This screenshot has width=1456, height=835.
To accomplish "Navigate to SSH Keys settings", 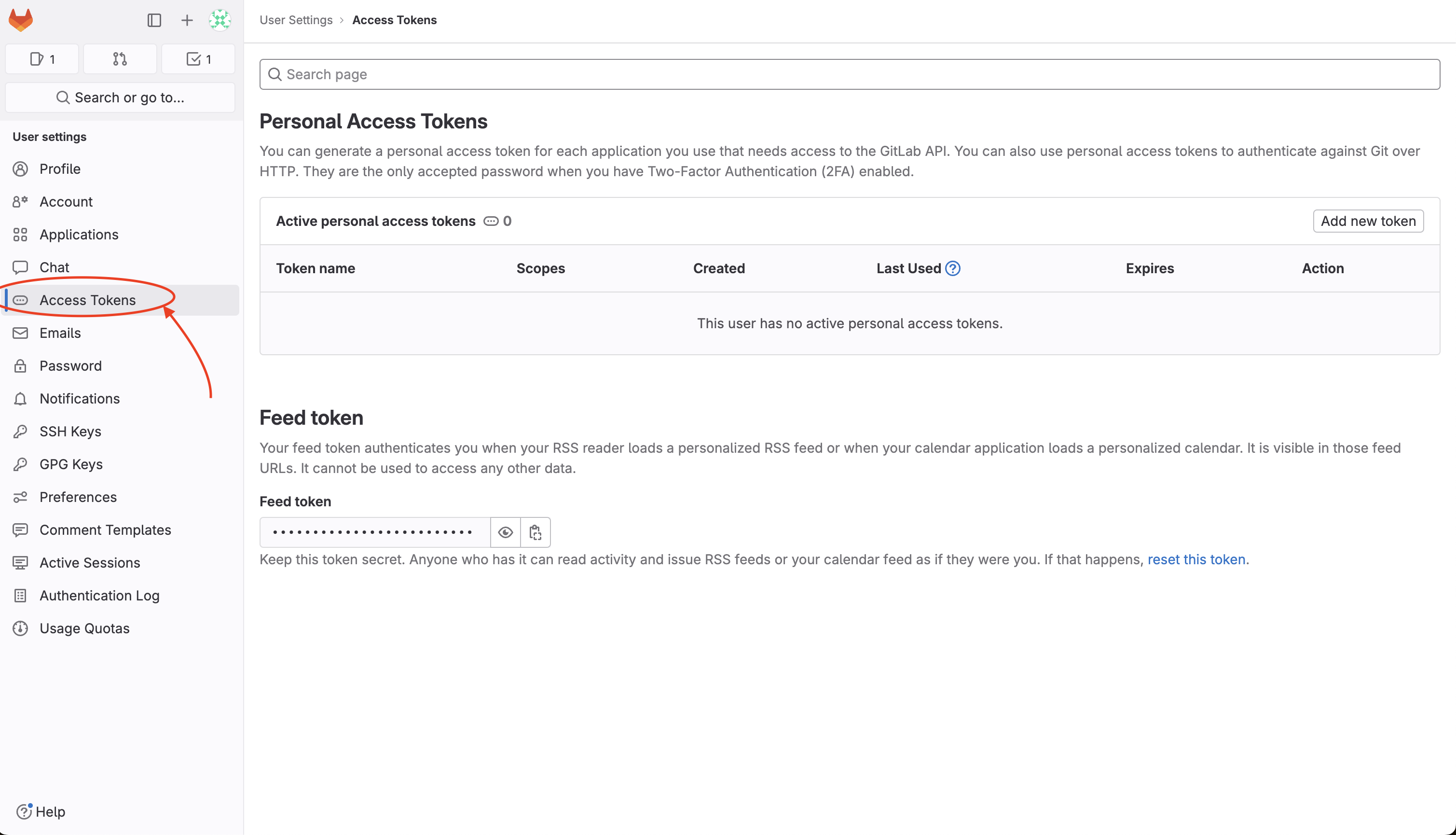I will point(70,431).
